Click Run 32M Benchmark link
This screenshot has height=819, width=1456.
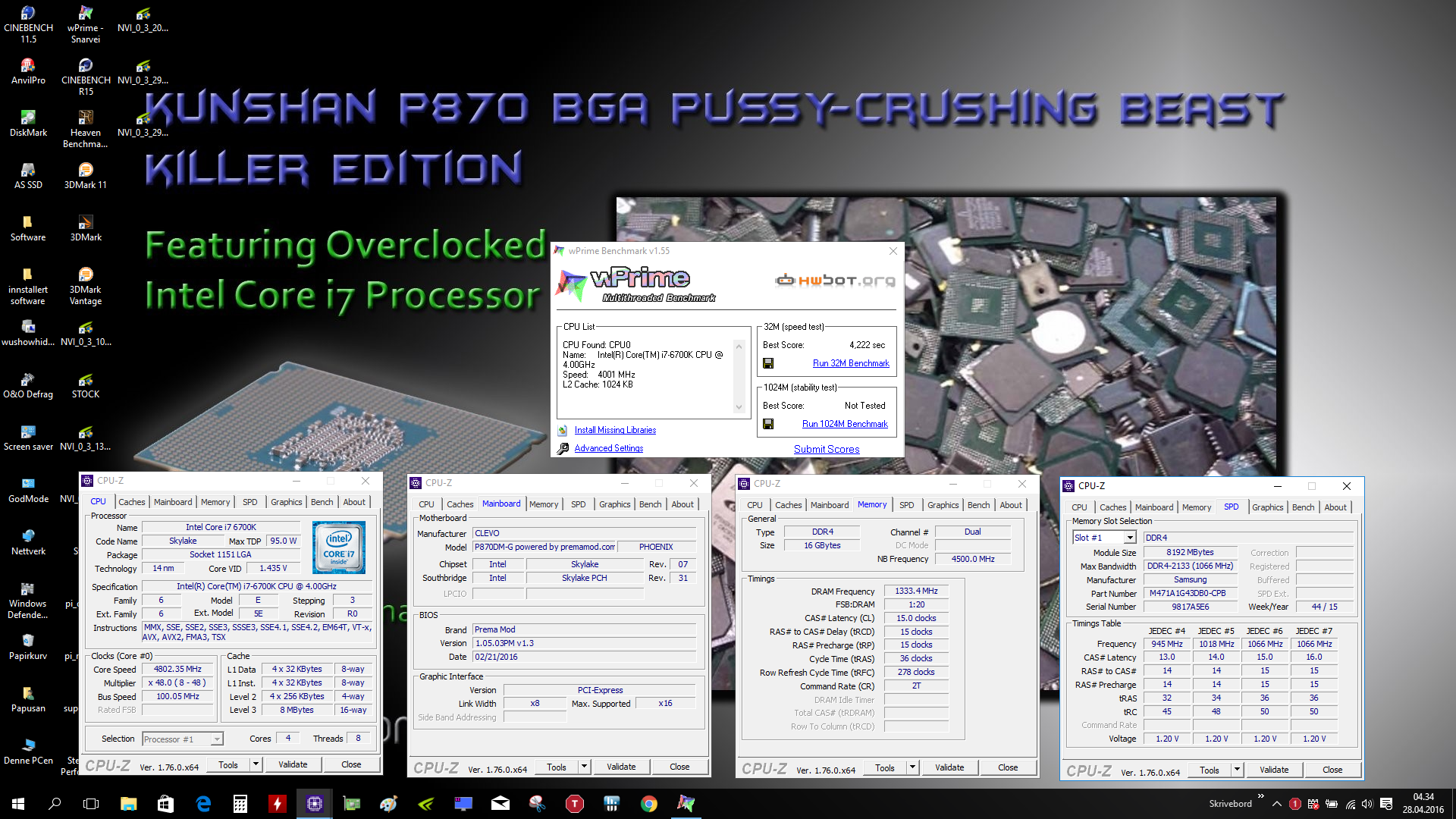tap(851, 363)
